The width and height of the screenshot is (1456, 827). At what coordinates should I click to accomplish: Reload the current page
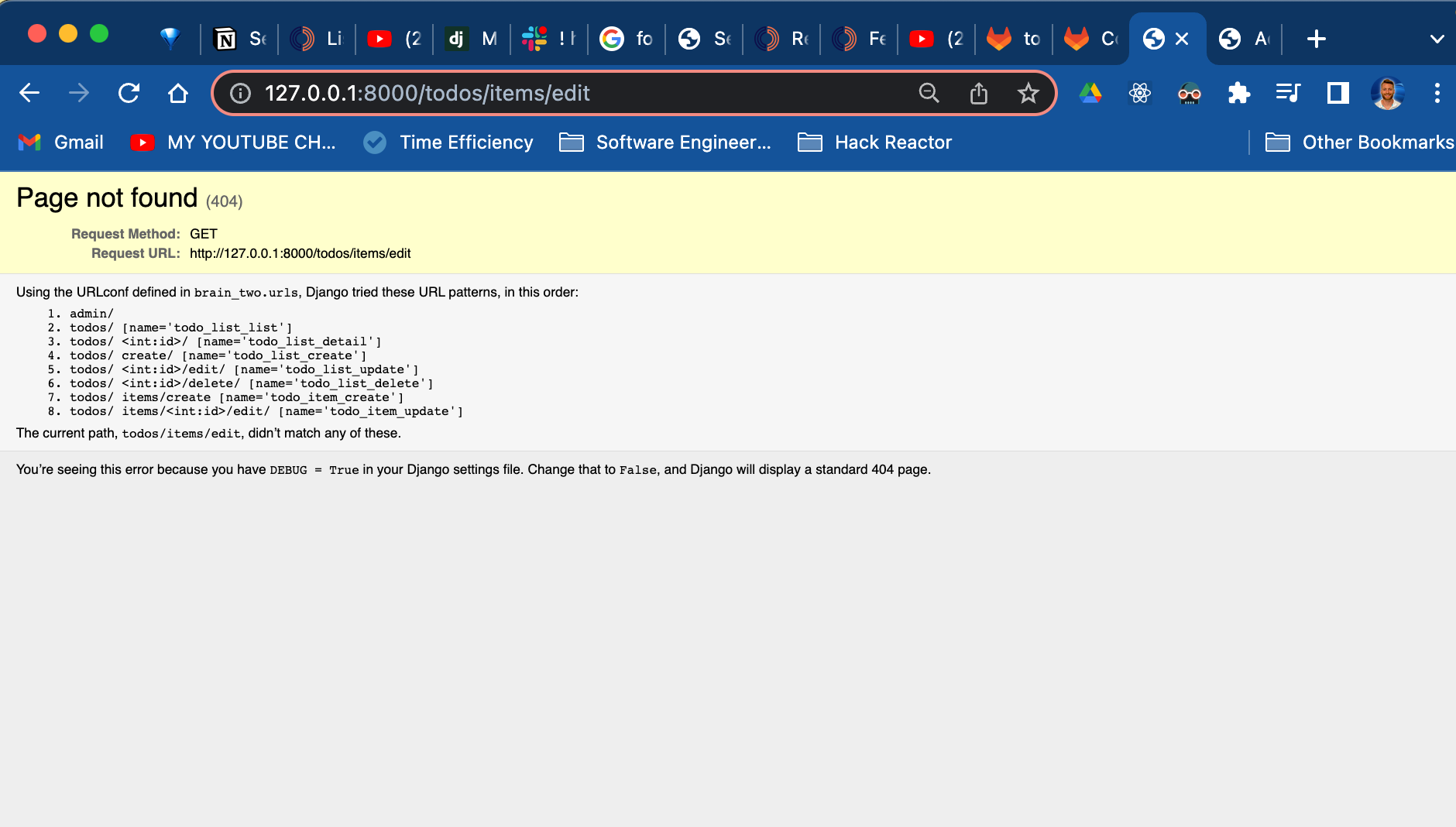coord(129,93)
